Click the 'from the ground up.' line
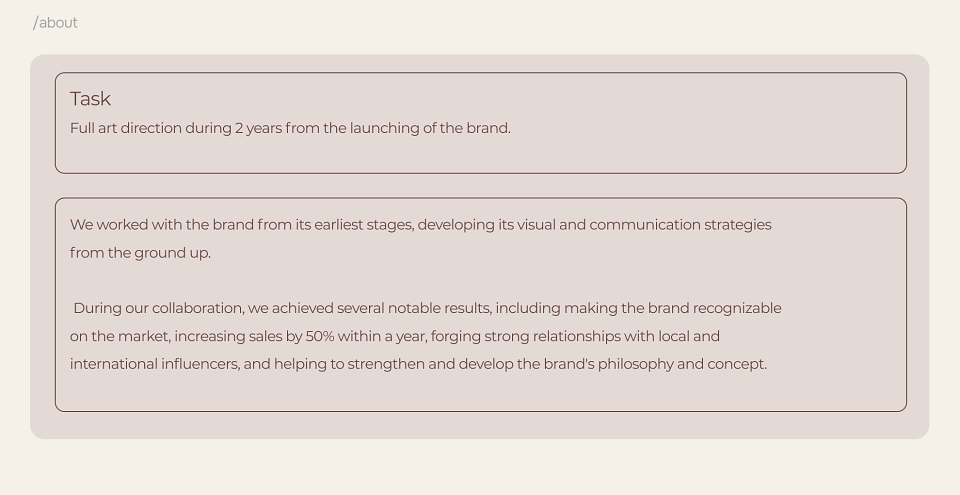This screenshot has height=495, width=960. 140,253
